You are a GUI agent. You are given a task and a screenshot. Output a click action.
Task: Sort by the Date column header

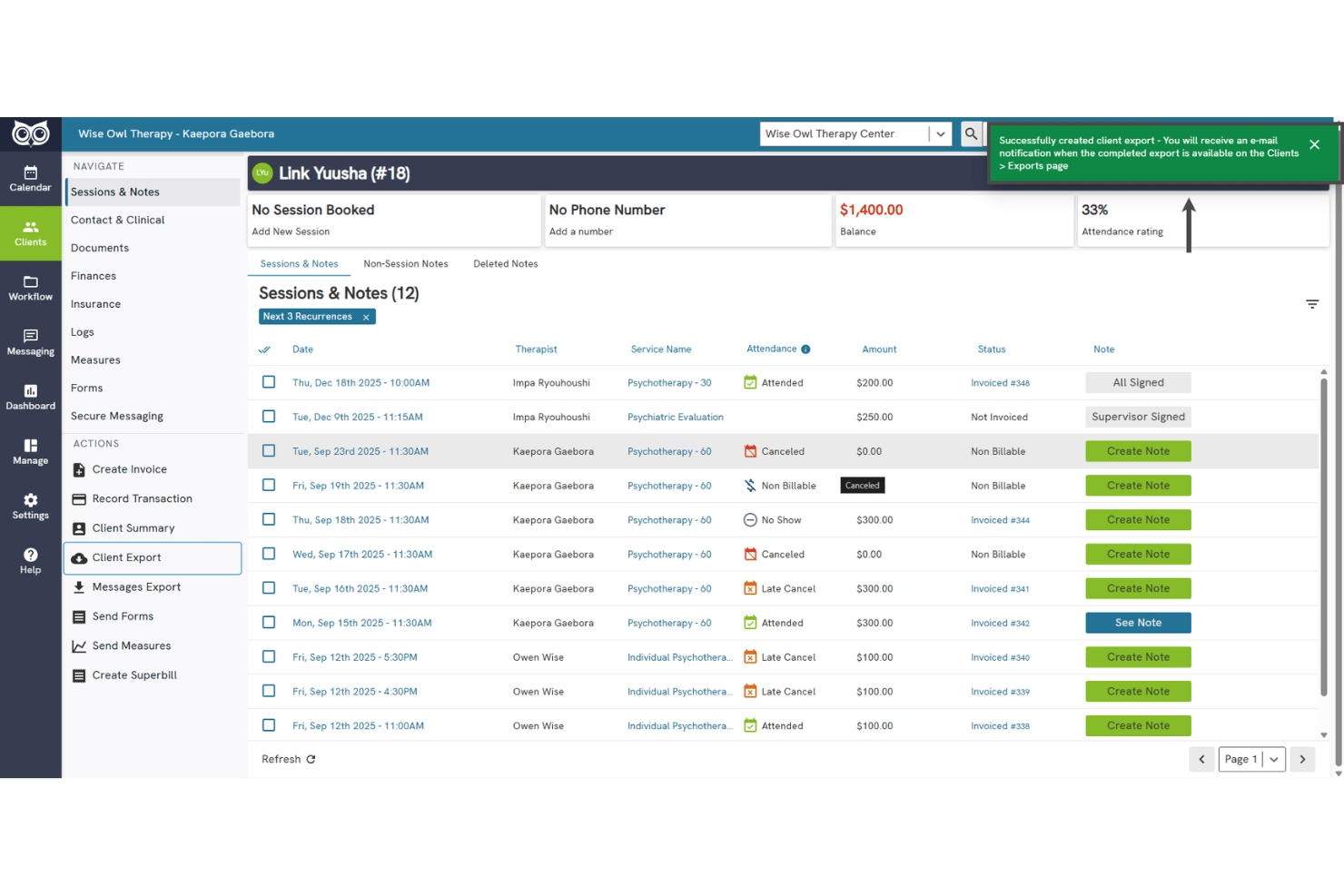tap(302, 350)
